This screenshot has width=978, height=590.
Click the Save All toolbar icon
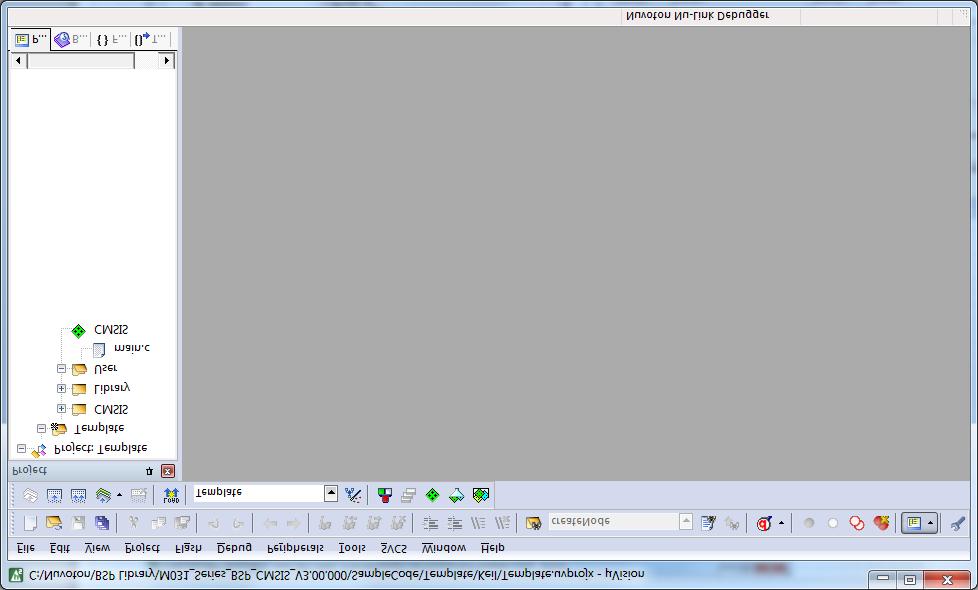(102, 522)
